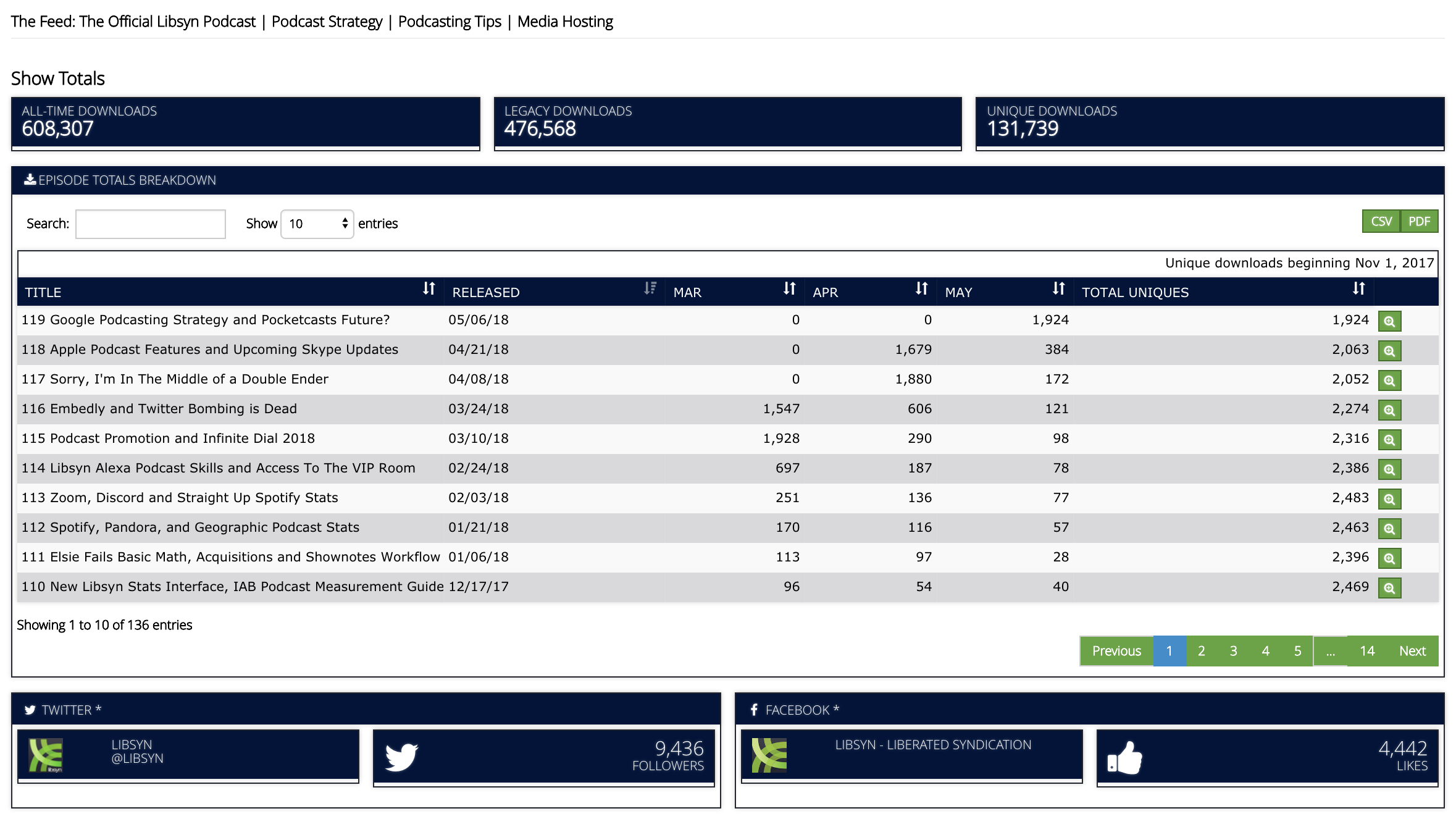Click title '118 Apple Podcast Features and Upcoming Skype Updates'
Image resolution: width=1456 pixels, height=819 pixels.
point(210,350)
